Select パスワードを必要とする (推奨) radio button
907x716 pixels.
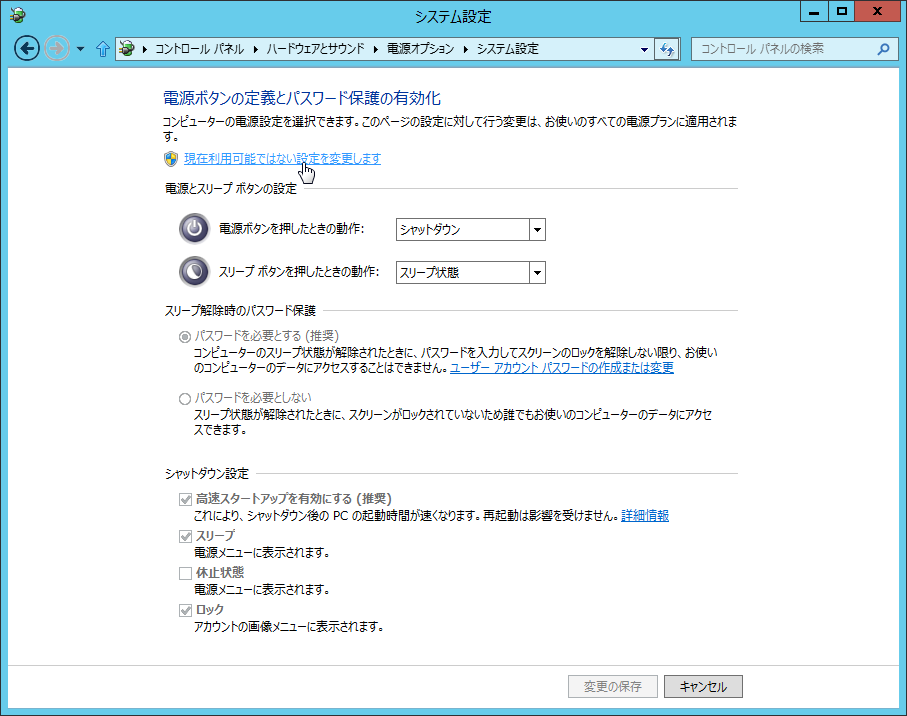[185, 337]
